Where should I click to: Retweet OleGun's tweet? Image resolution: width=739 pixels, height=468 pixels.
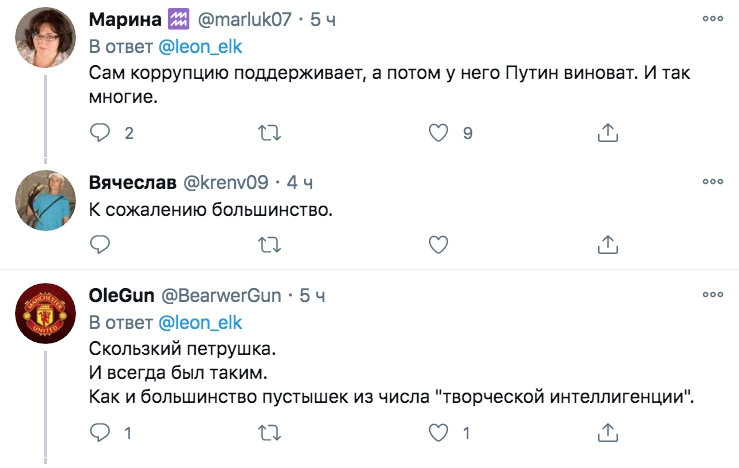point(269,432)
